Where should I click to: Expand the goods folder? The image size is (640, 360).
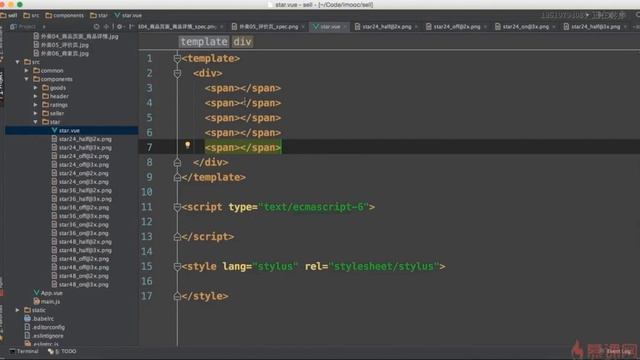coord(36,87)
